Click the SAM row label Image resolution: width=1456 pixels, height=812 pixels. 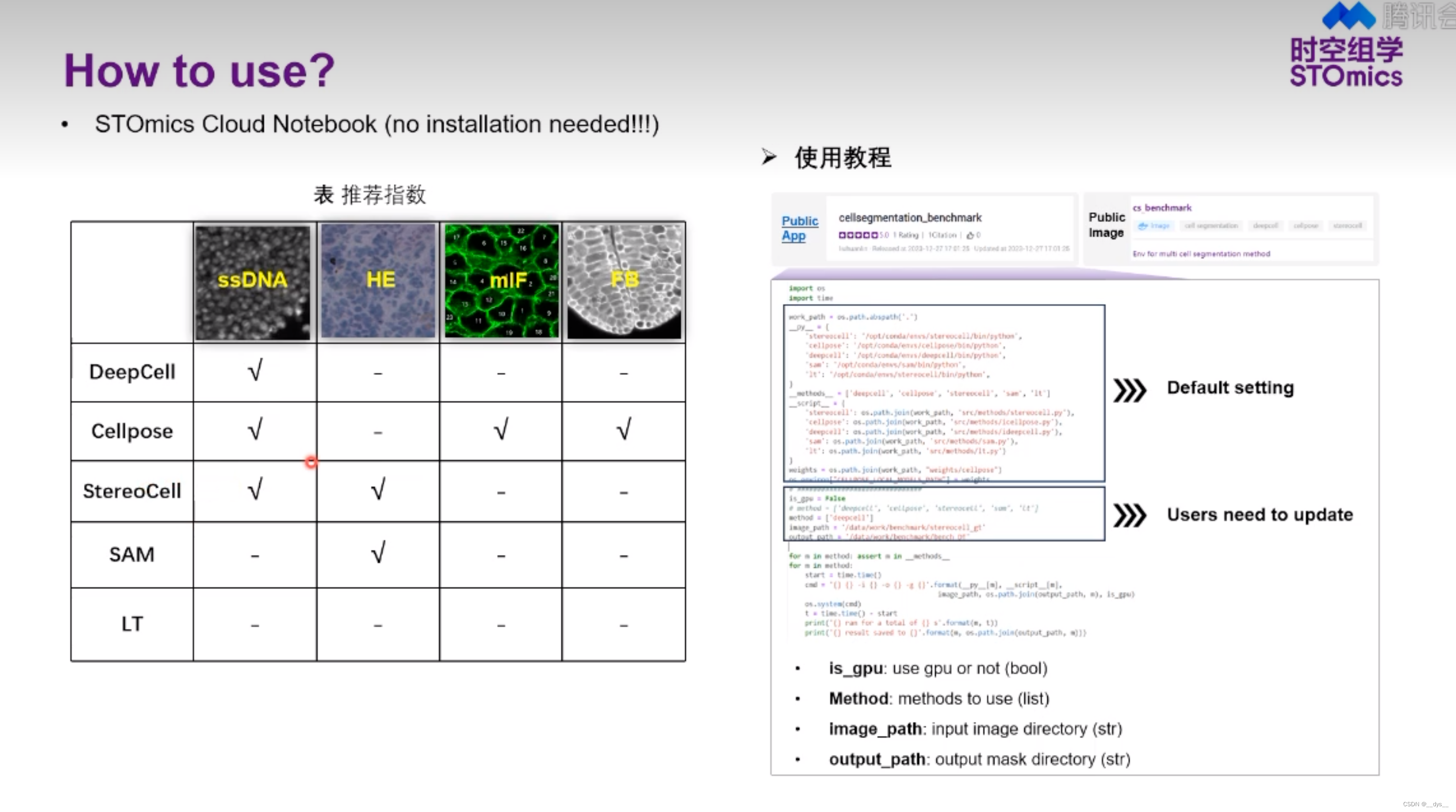pos(132,554)
